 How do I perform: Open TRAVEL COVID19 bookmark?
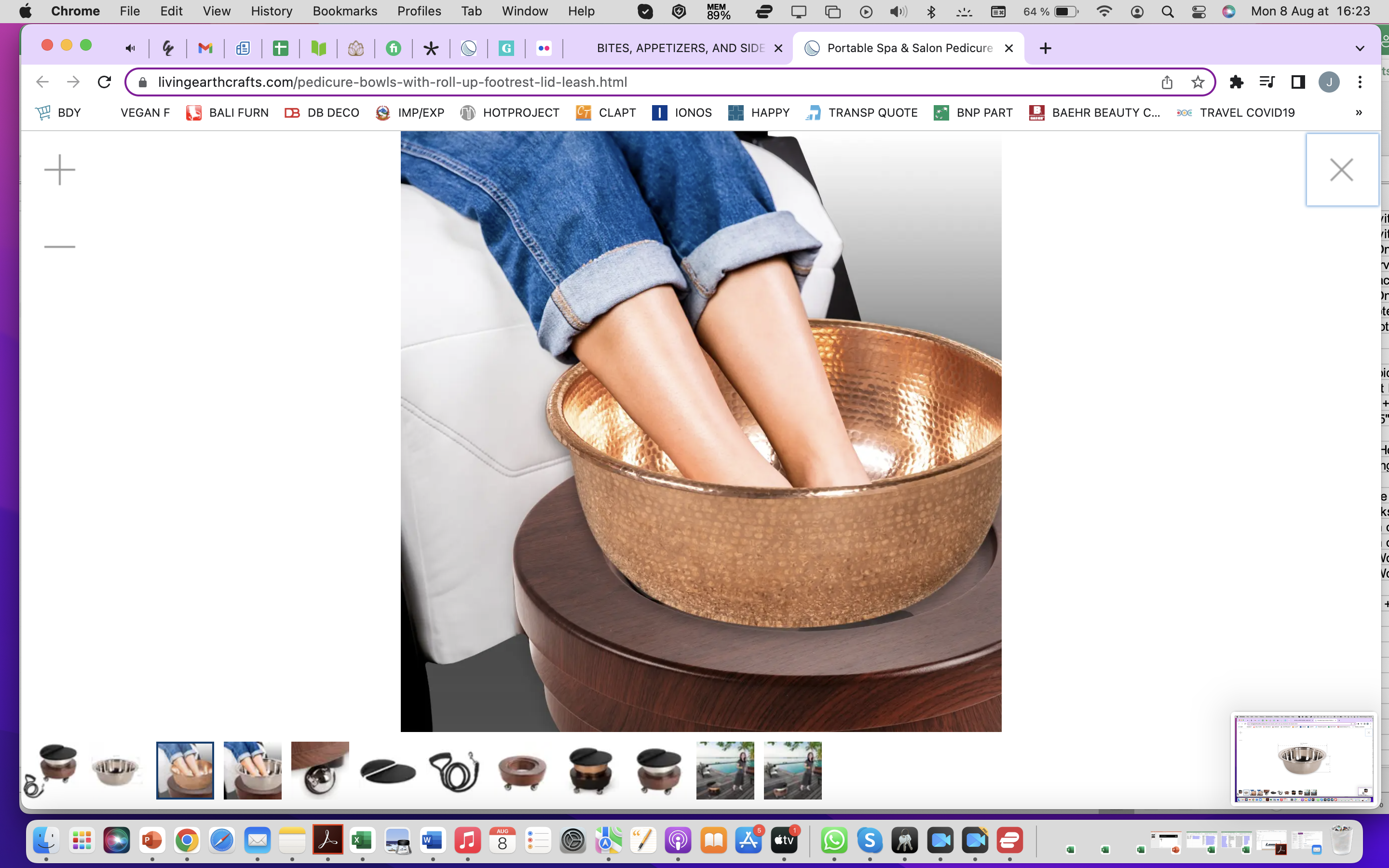coord(1235,112)
